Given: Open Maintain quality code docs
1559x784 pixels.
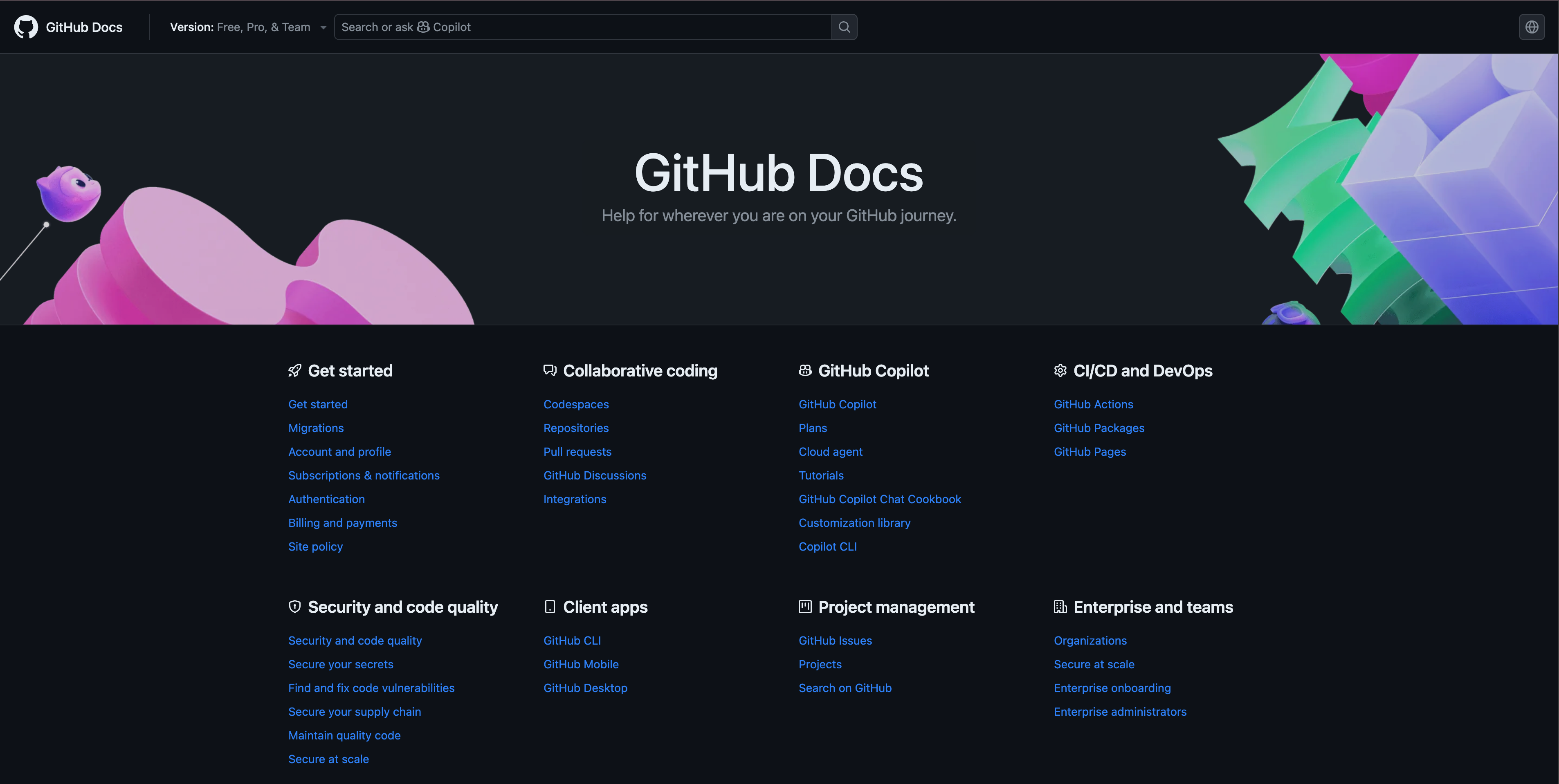Looking at the screenshot, I should [344, 735].
